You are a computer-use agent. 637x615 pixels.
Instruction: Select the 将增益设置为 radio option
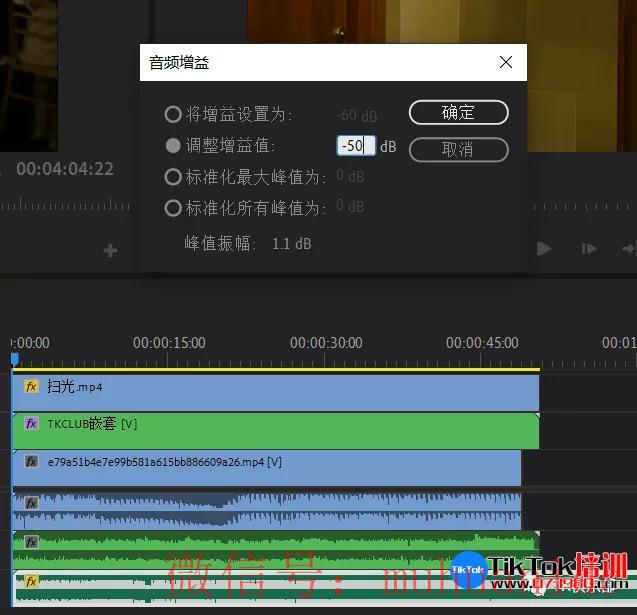[x=173, y=115]
